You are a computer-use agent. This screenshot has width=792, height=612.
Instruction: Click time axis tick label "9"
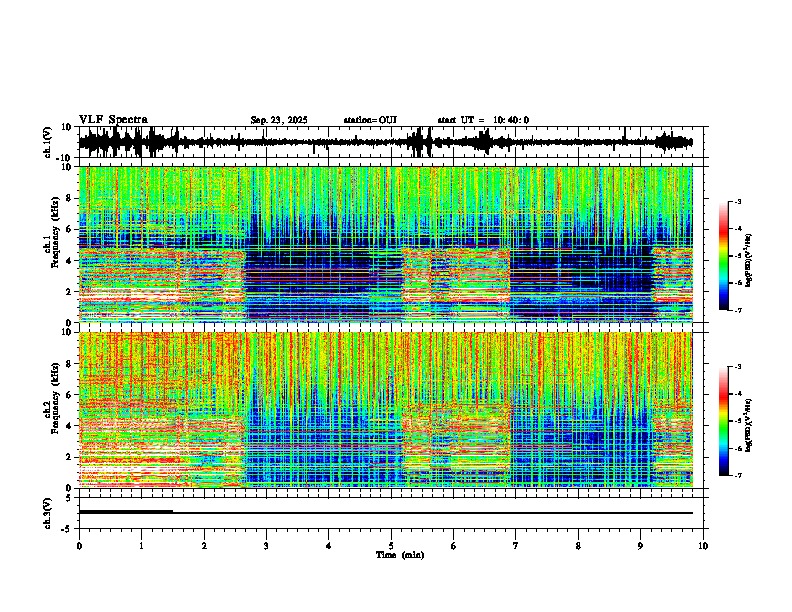click(640, 546)
